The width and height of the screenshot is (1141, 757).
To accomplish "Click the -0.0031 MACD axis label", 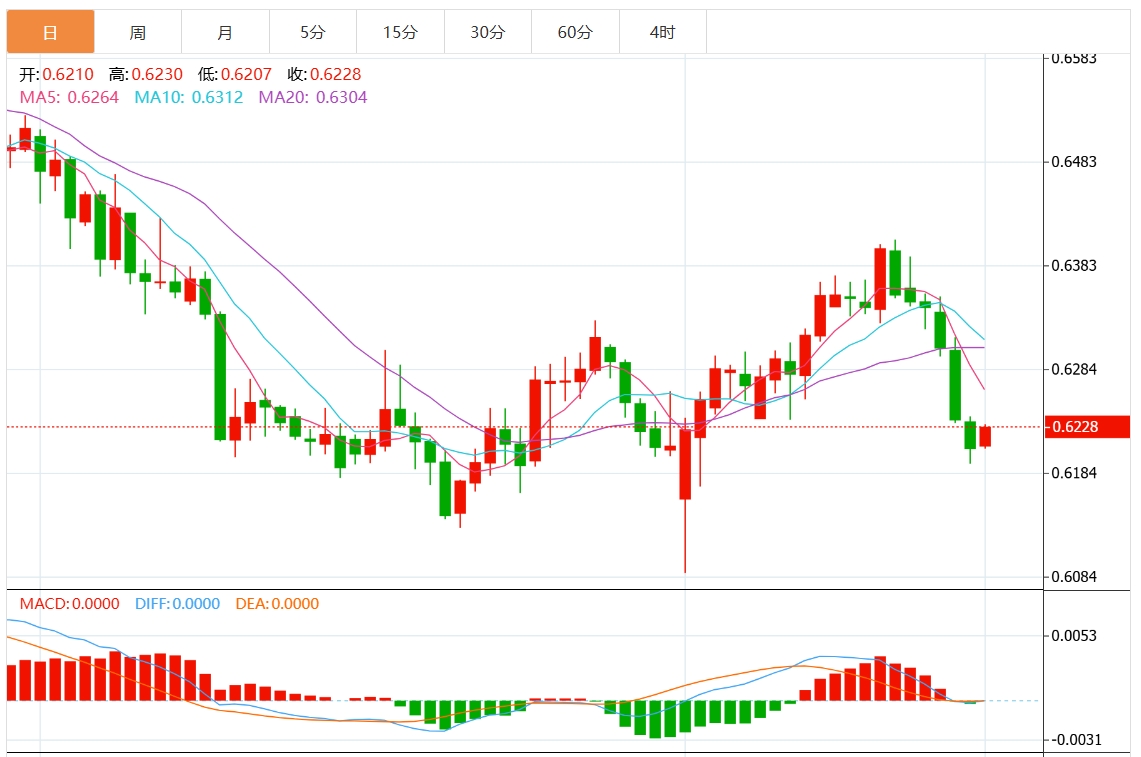I will pos(1074,740).
